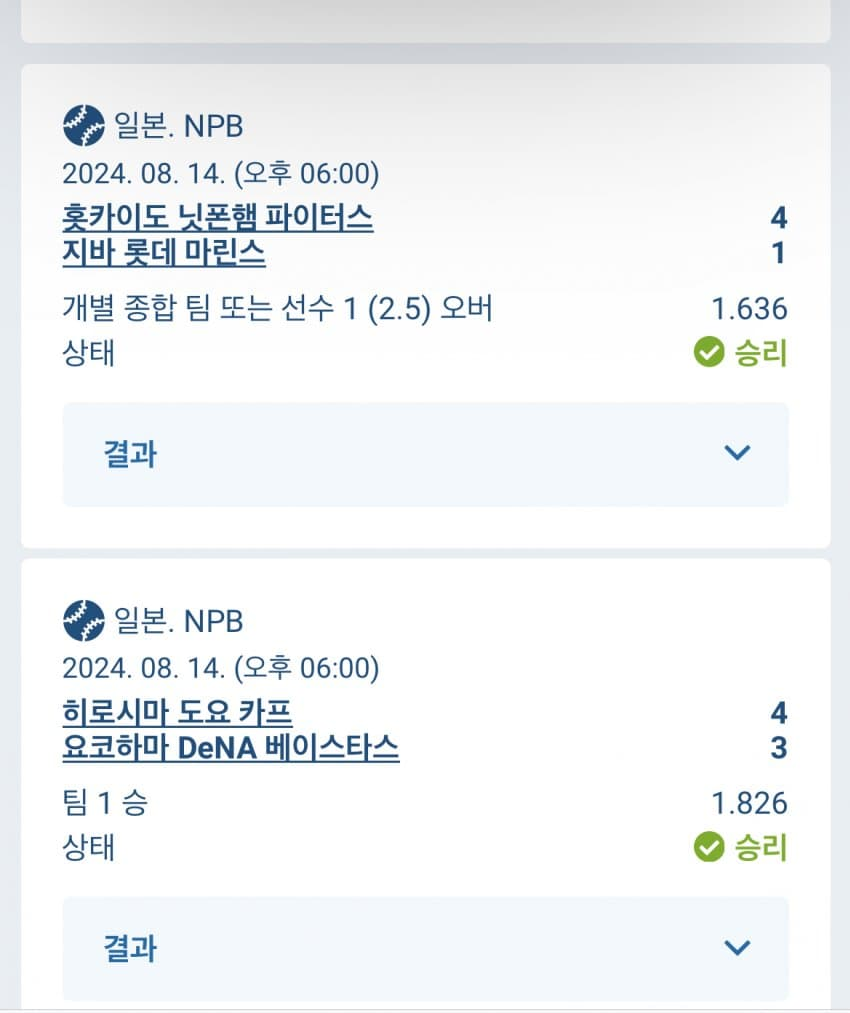Screen dimensions: 850x1013
Task: Click the 일본. NPB league label in the Fighters card
Action: [x=179, y=127]
